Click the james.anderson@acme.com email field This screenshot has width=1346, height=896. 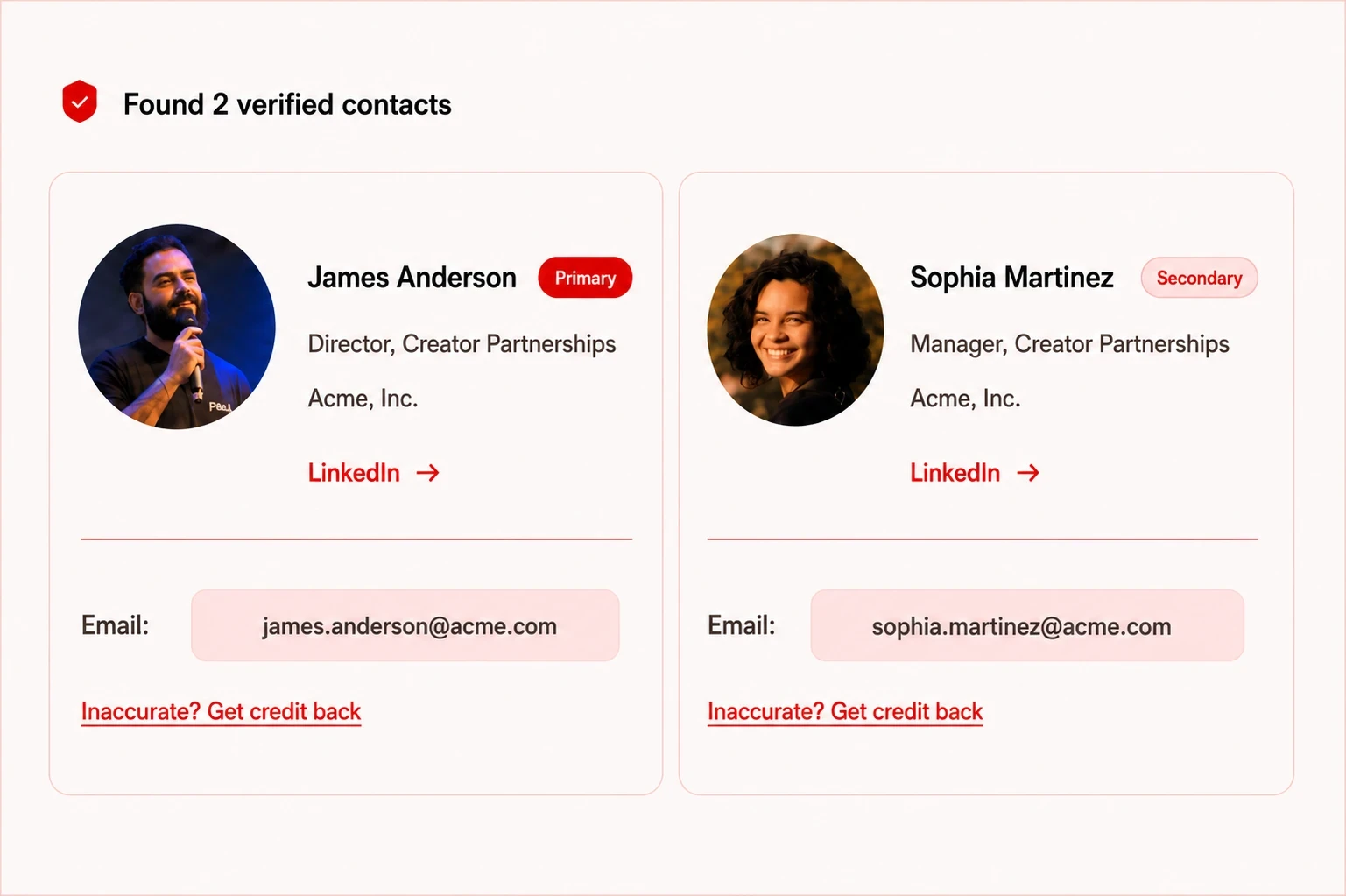click(405, 625)
